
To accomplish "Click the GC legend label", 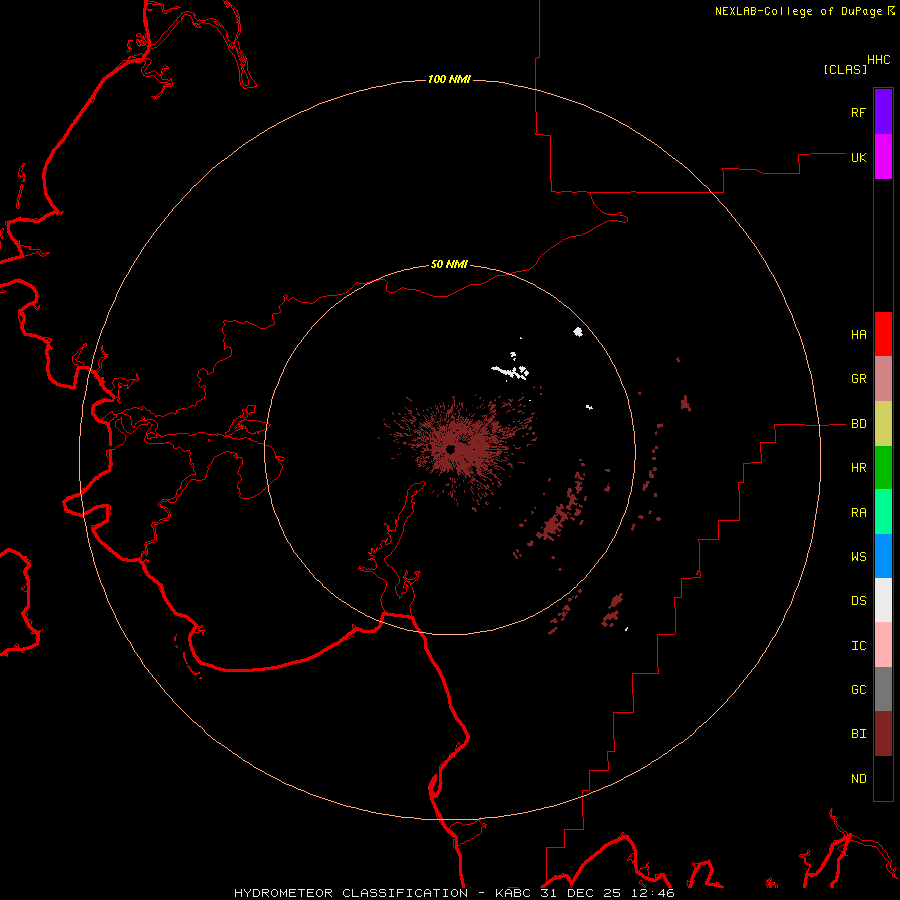I will (x=858, y=690).
